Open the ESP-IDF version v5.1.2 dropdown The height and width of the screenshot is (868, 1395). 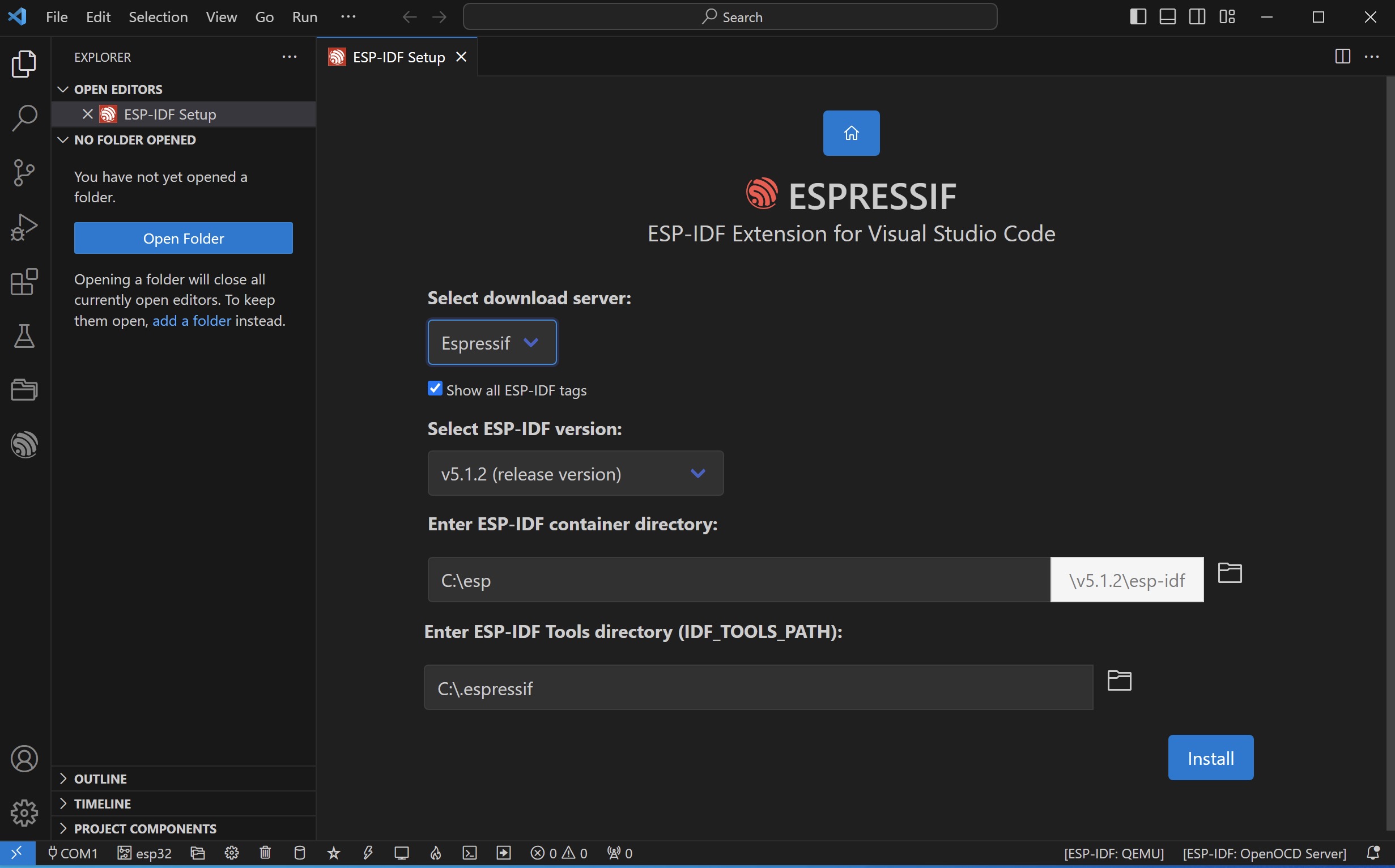[x=575, y=473]
